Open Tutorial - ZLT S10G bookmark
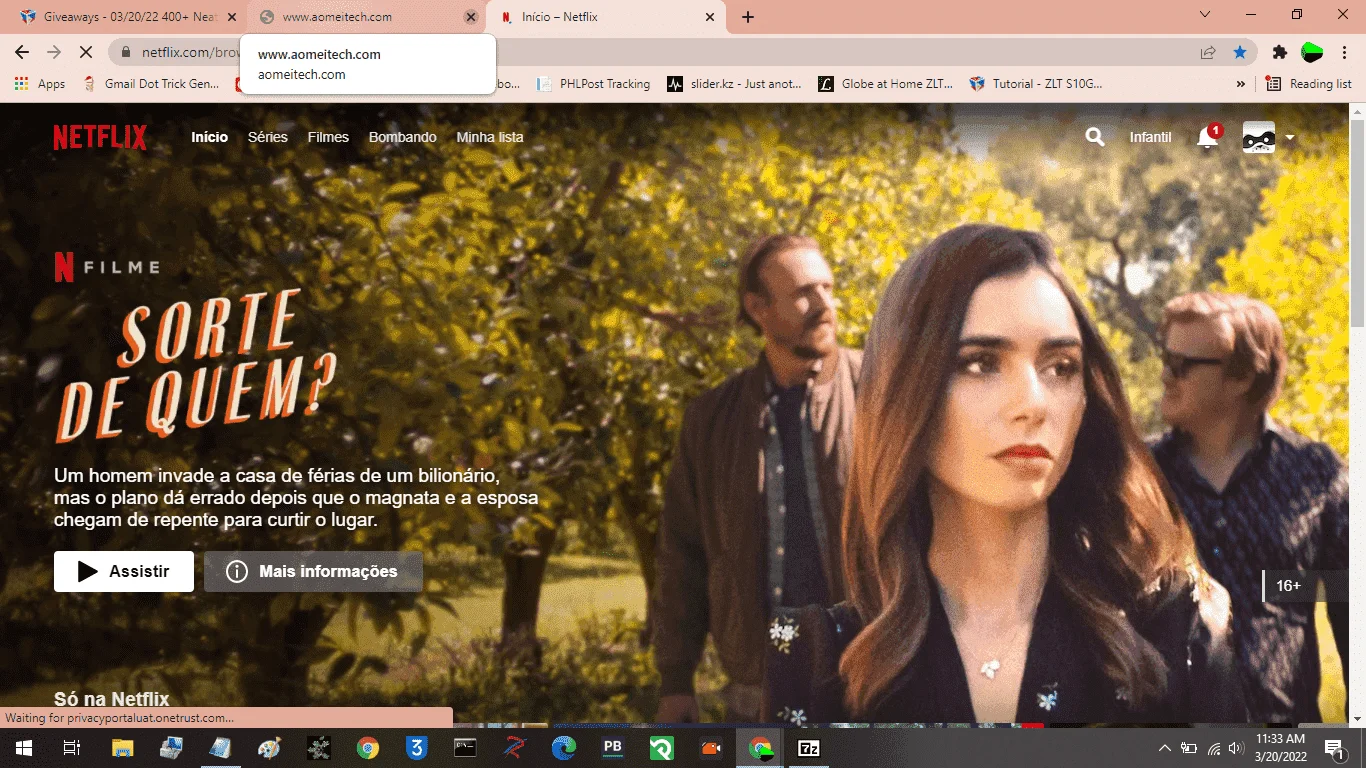1366x768 pixels. (x=1037, y=84)
